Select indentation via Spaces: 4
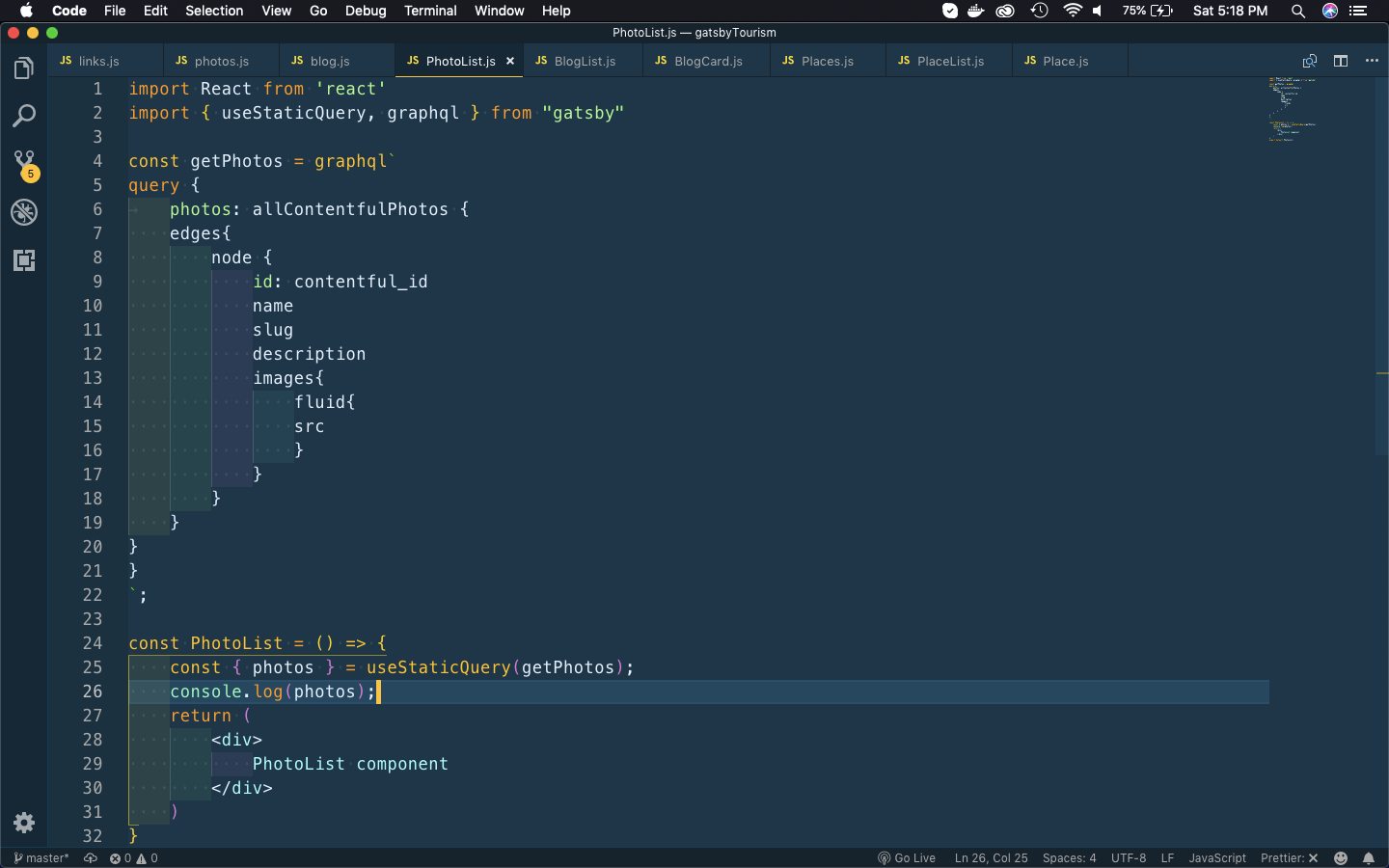Viewport: 1389px width, 868px height. 1069,858
